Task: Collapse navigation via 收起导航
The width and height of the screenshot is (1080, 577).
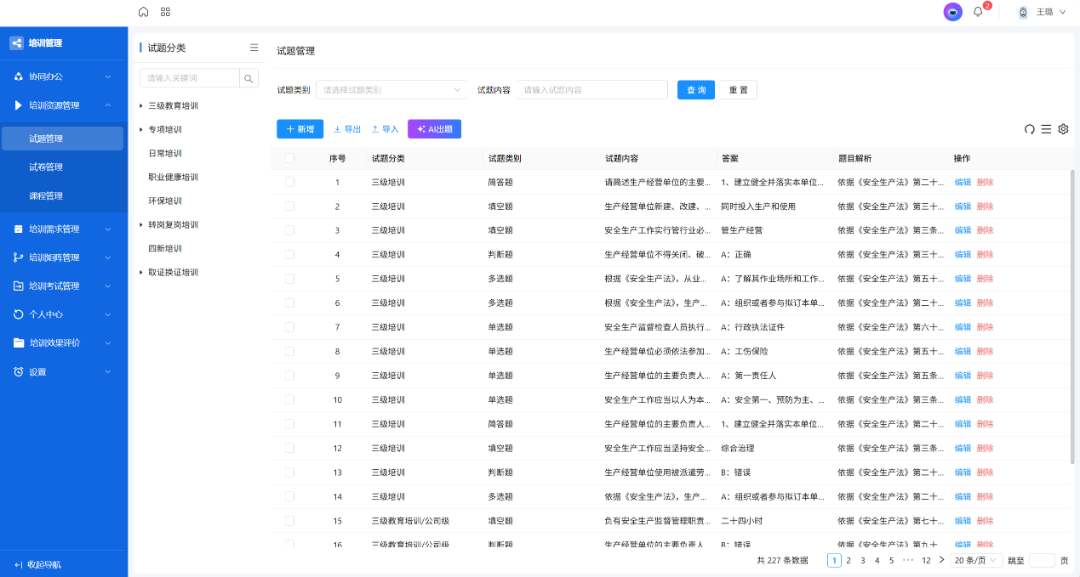Action: coord(38,565)
